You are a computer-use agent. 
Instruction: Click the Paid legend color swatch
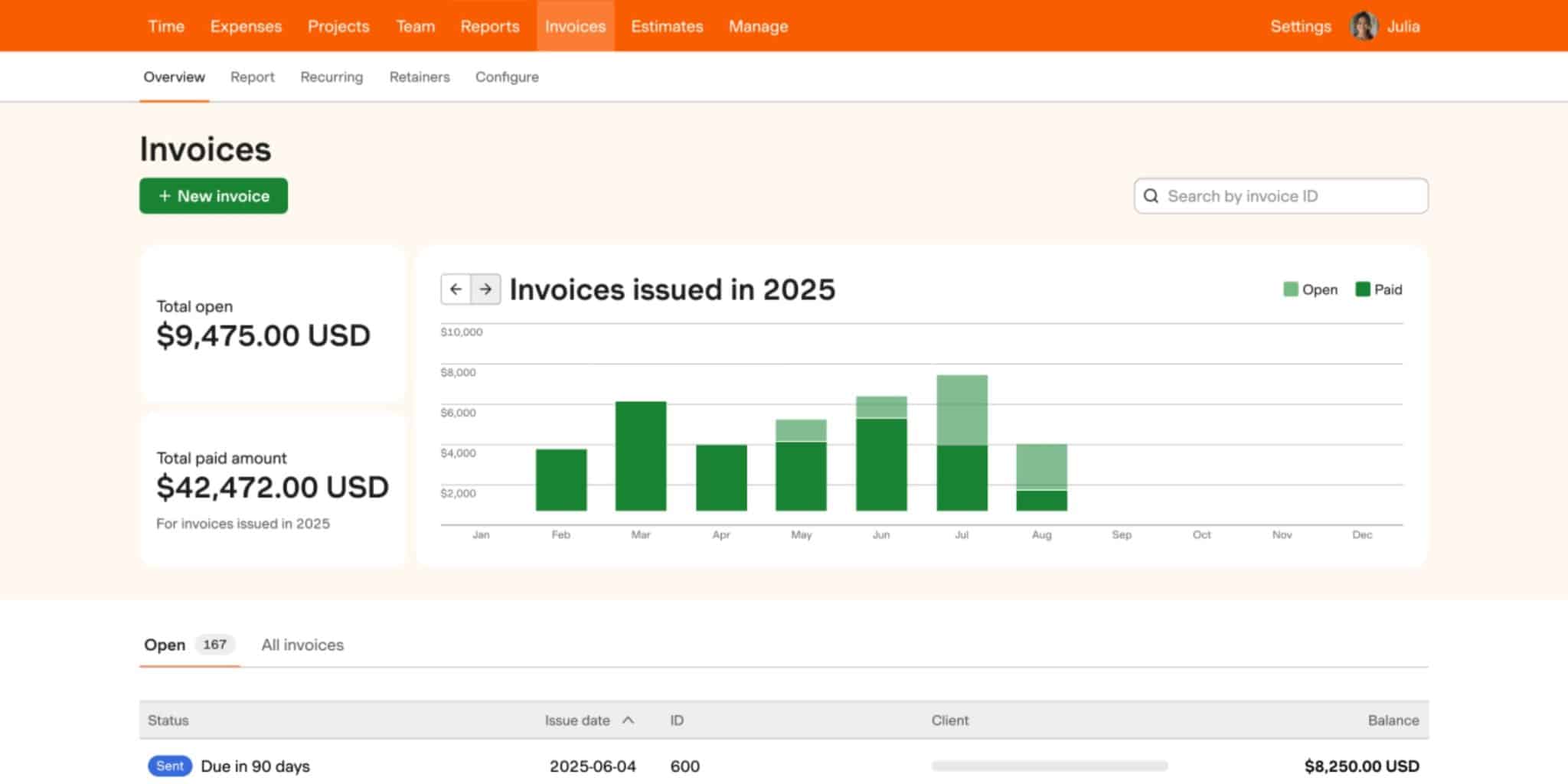pos(1362,289)
